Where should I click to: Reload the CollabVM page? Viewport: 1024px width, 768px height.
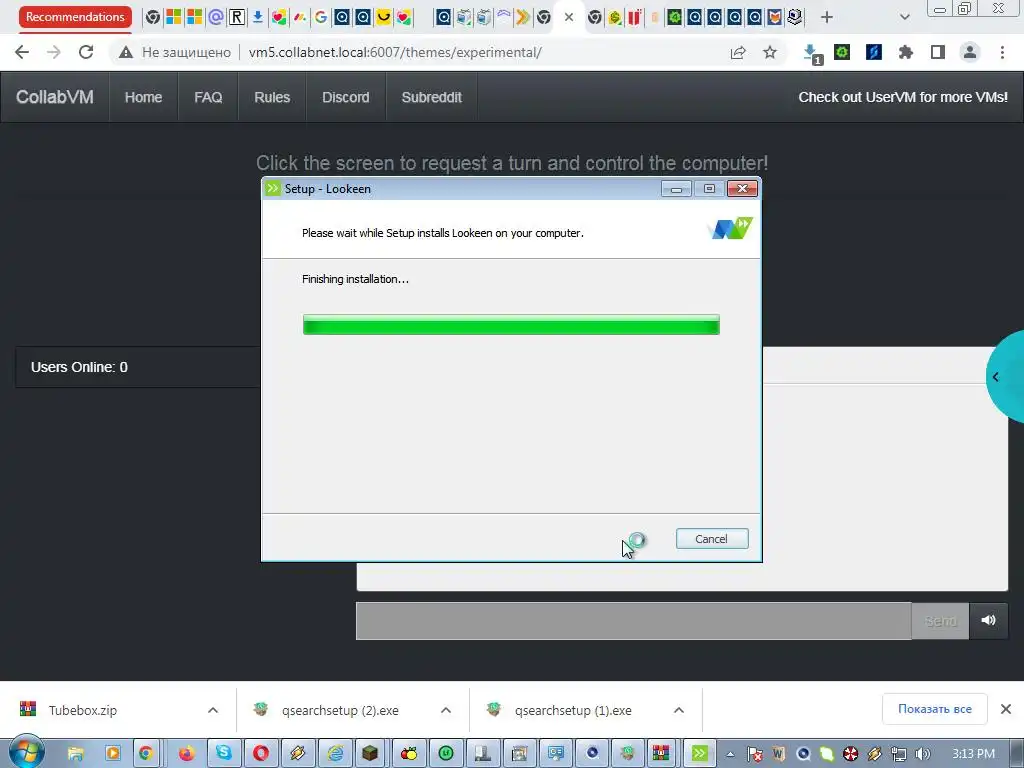[86, 52]
